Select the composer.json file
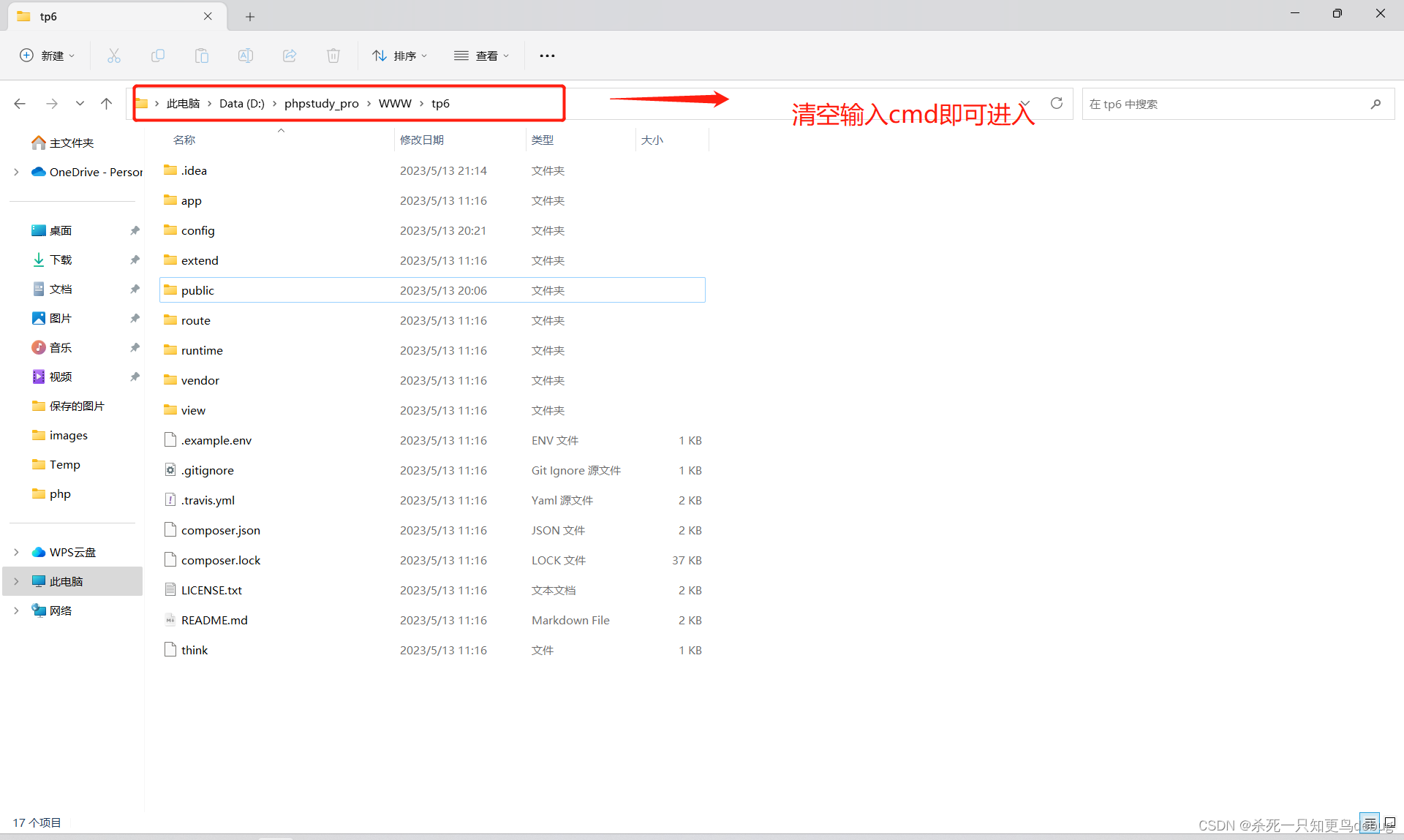Image resolution: width=1404 pixels, height=840 pixels. [x=432, y=530]
